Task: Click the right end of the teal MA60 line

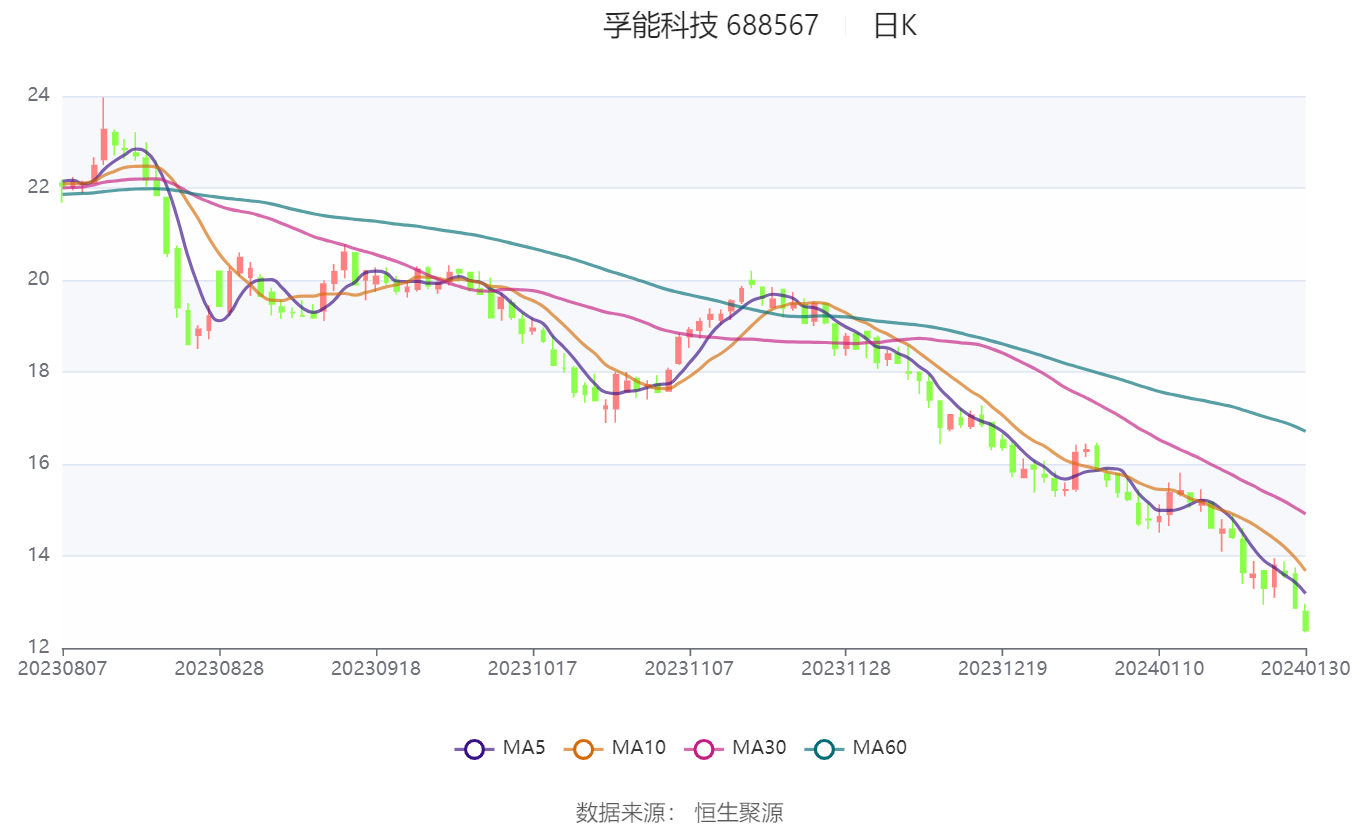Action: pos(1304,430)
